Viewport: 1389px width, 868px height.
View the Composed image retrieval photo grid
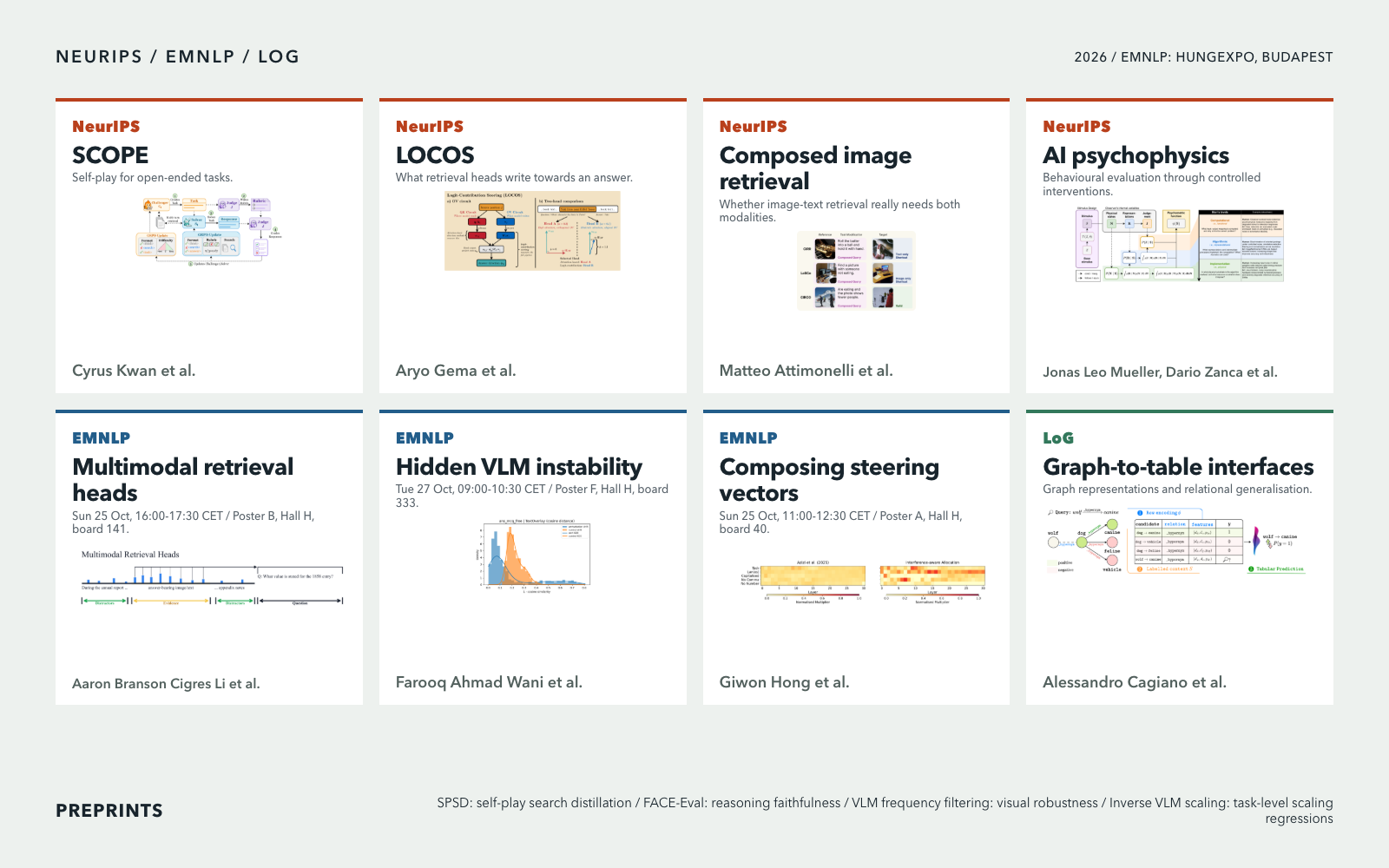856,271
